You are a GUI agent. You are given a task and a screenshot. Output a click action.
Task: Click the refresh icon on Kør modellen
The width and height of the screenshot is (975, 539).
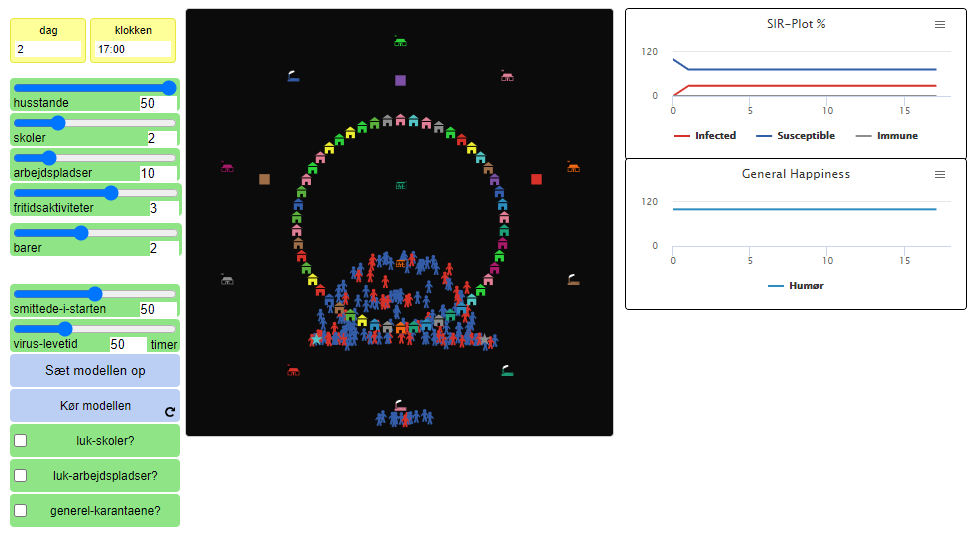(170, 412)
